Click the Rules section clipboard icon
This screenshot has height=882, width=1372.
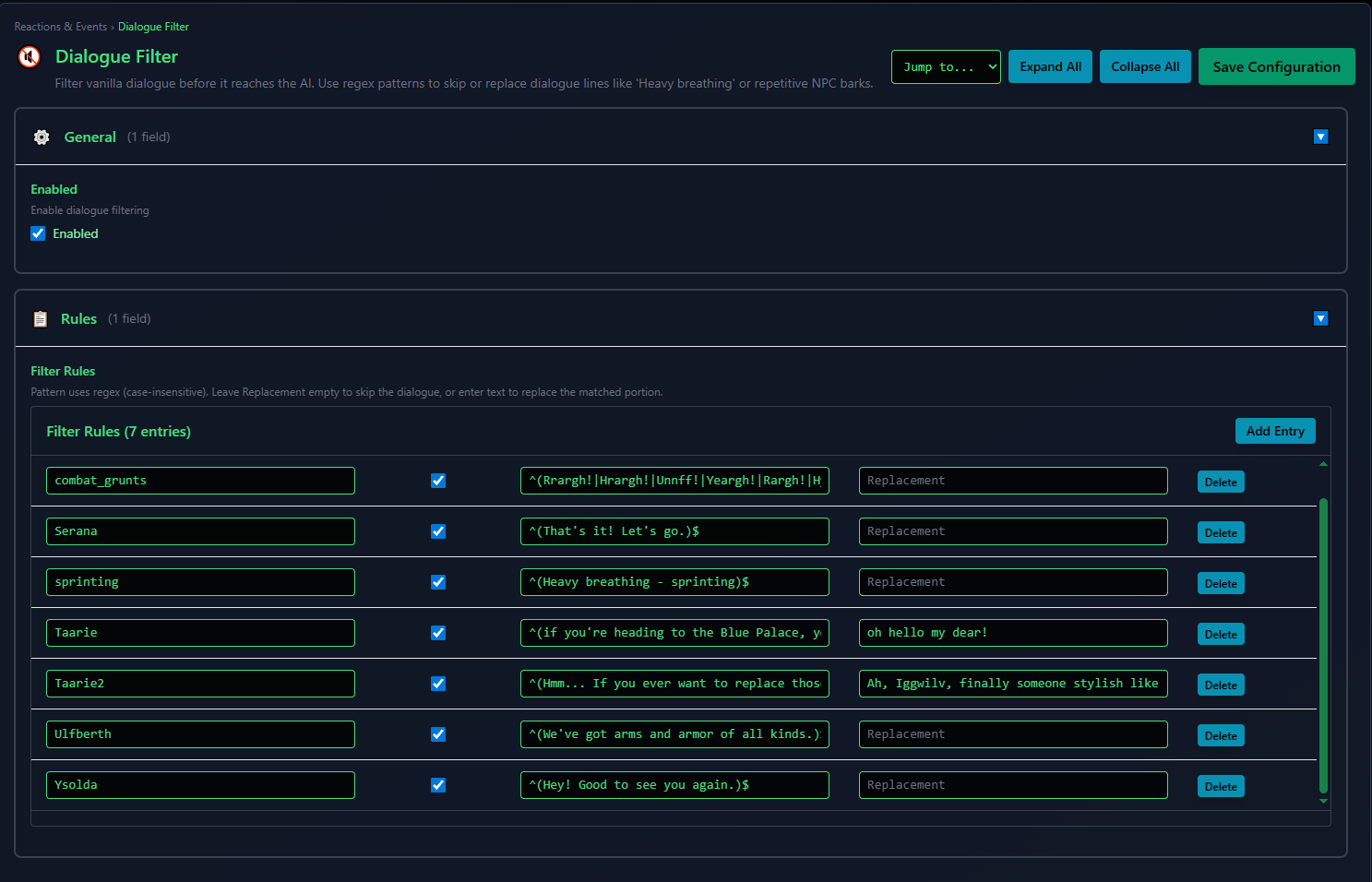40,319
